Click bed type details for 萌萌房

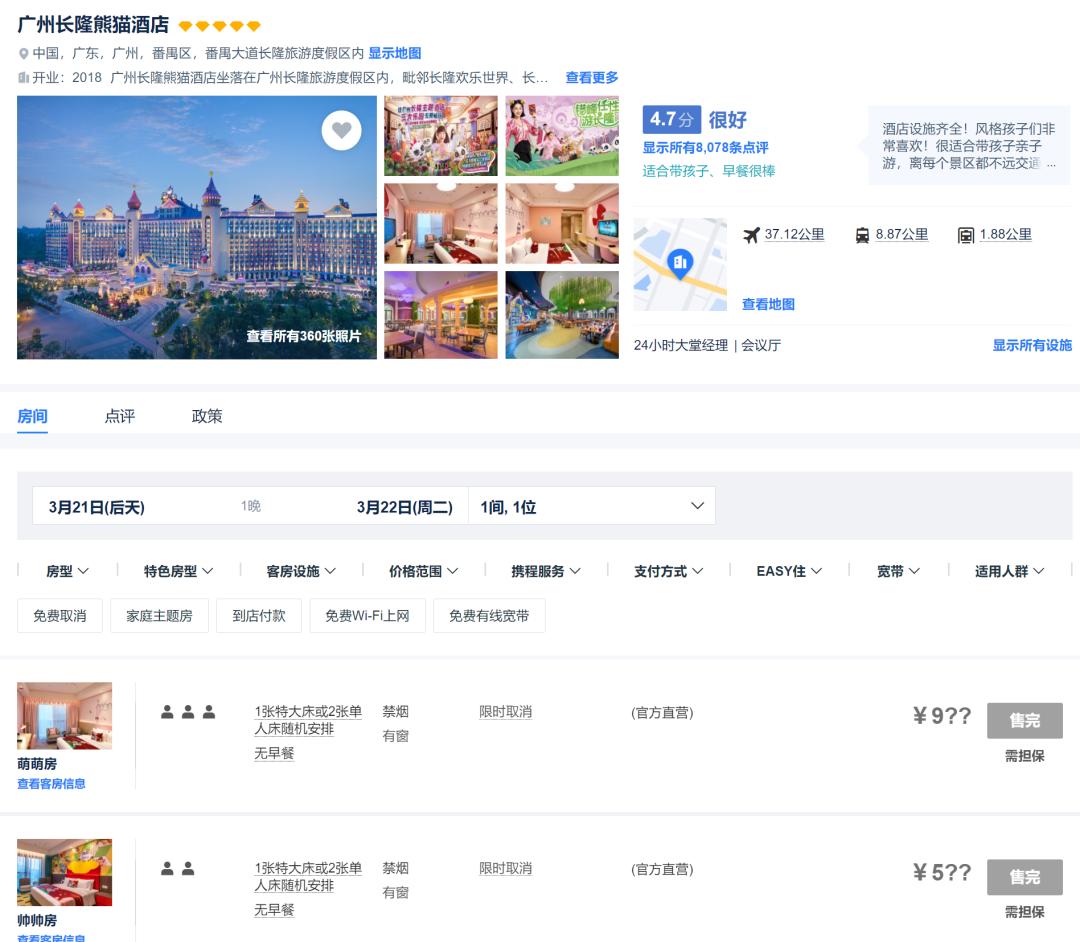[x=308, y=720]
